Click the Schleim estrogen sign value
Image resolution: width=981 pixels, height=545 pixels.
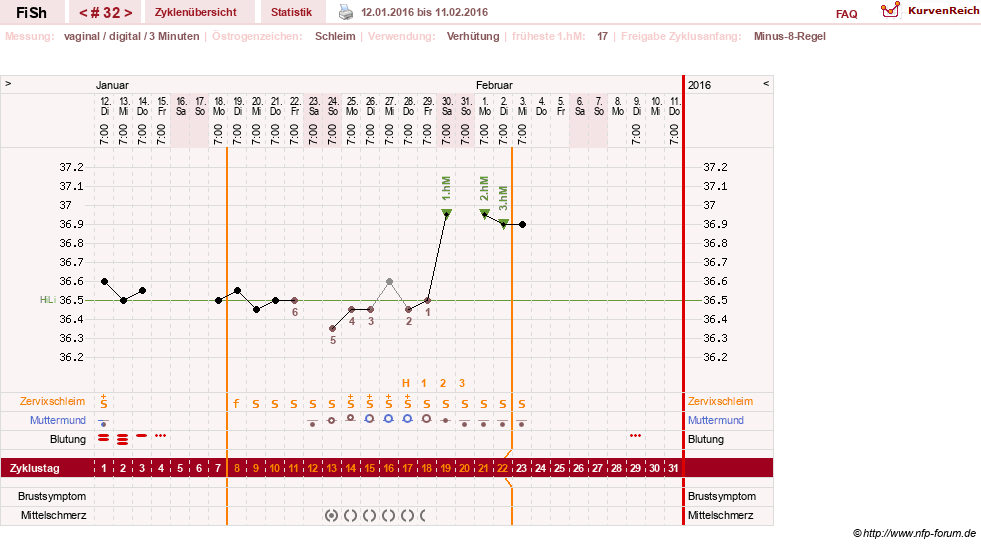click(x=335, y=36)
